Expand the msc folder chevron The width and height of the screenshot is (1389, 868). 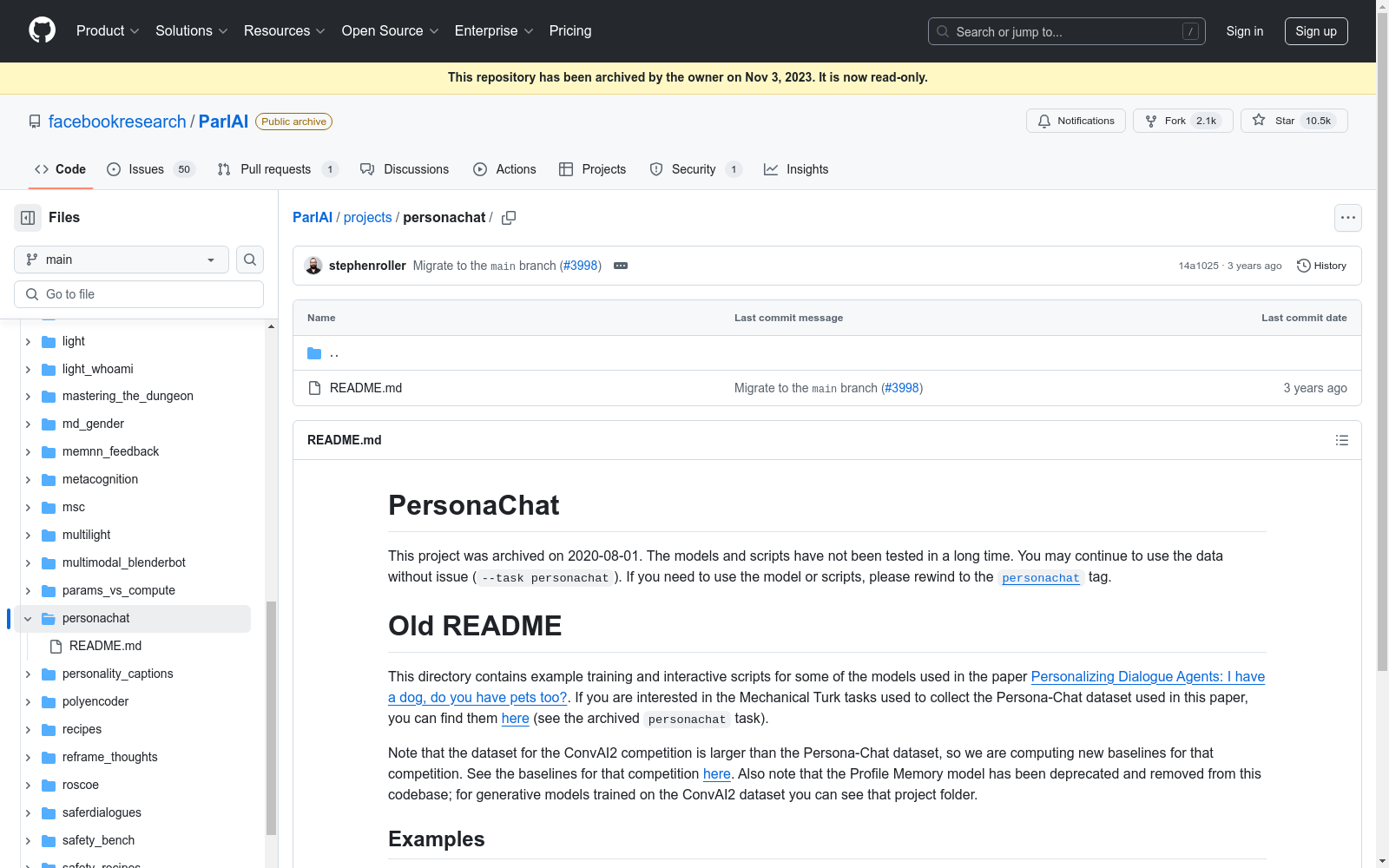point(28,508)
